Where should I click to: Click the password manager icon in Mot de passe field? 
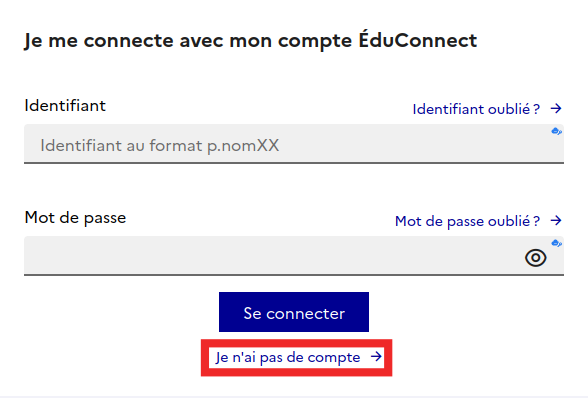[x=556, y=243]
